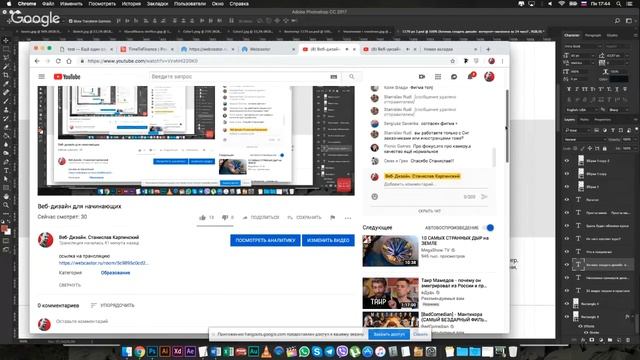Image resolution: width=640 pixels, height=360 pixels.
Task: Open YouTube notifications bell
Action: tap(470, 76)
